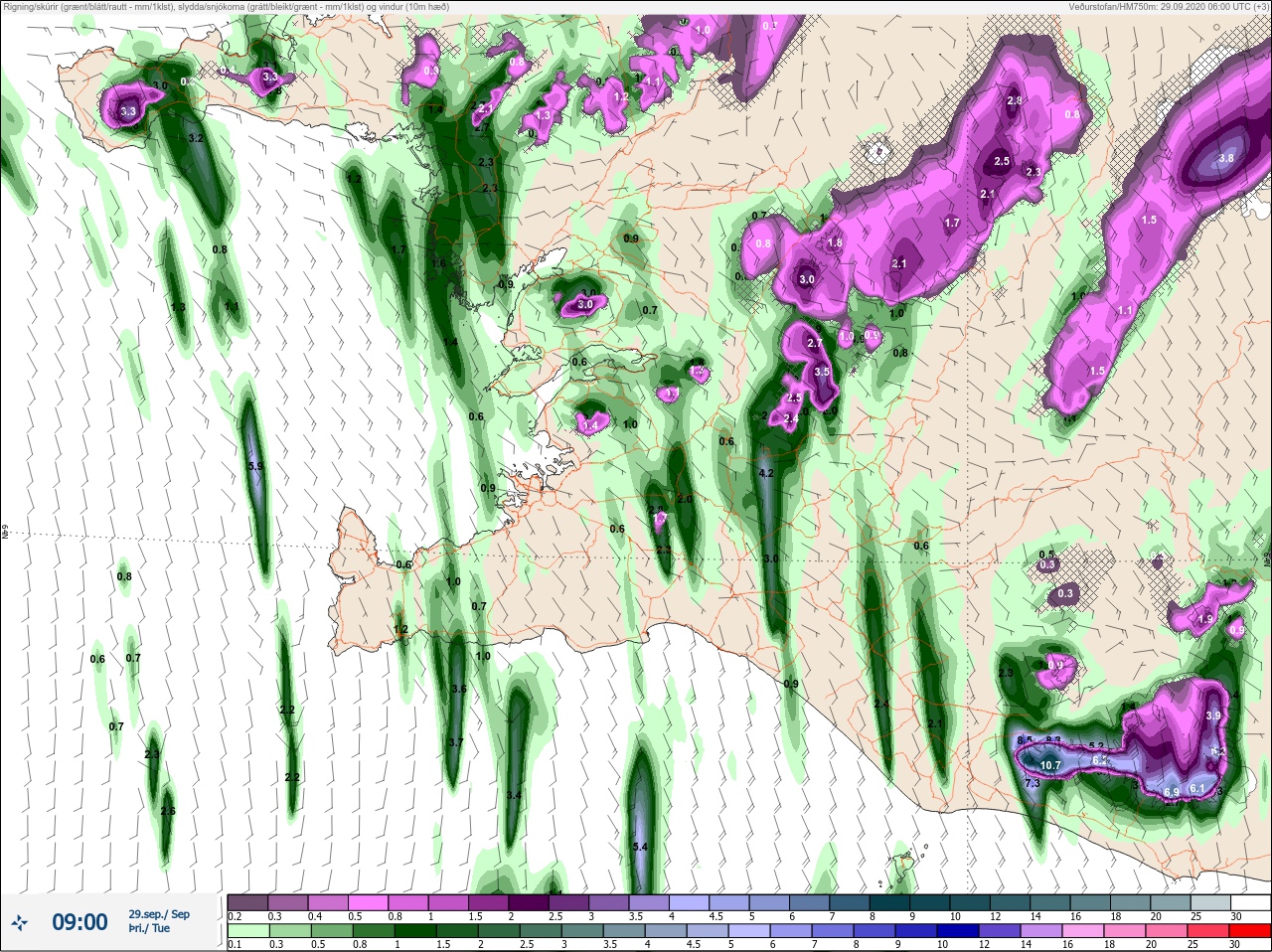This screenshot has width=1272, height=952.
Task: Click the 3.8 snowfall value in the northeast
Action: (1226, 158)
